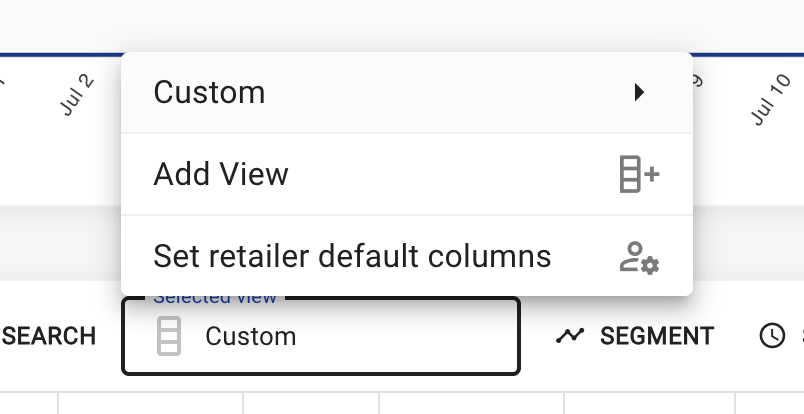Click the Jul 10 axis label
The height and width of the screenshot is (414, 804).
pyautogui.click(x=771, y=100)
